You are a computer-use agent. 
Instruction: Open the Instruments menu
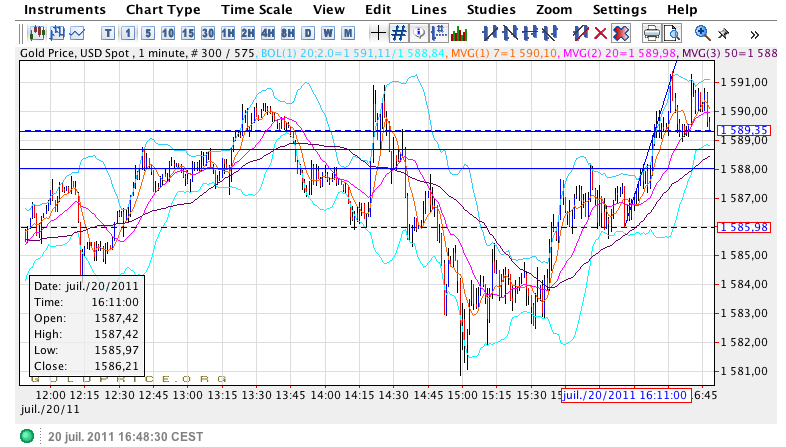tap(65, 9)
